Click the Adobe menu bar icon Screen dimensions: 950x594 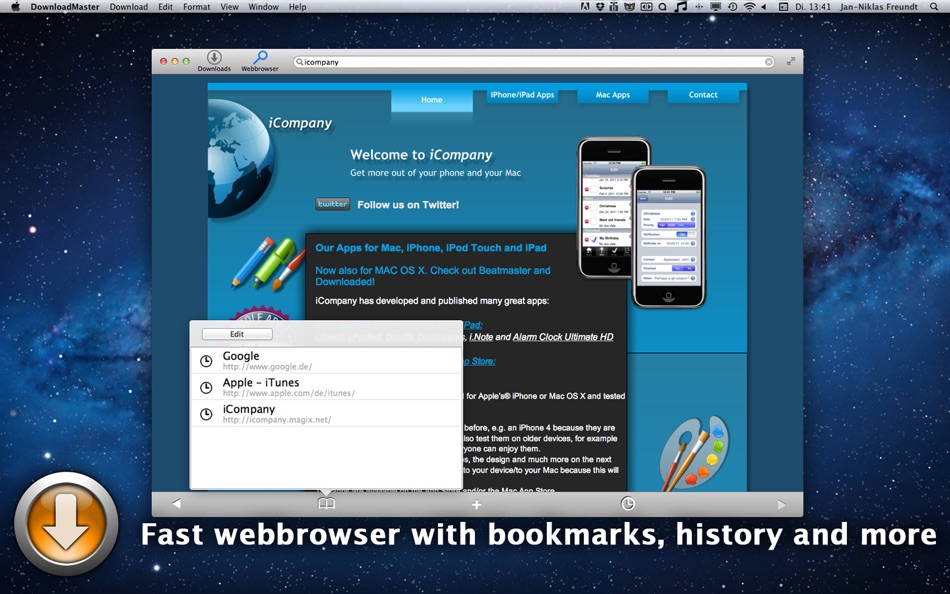[585, 7]
